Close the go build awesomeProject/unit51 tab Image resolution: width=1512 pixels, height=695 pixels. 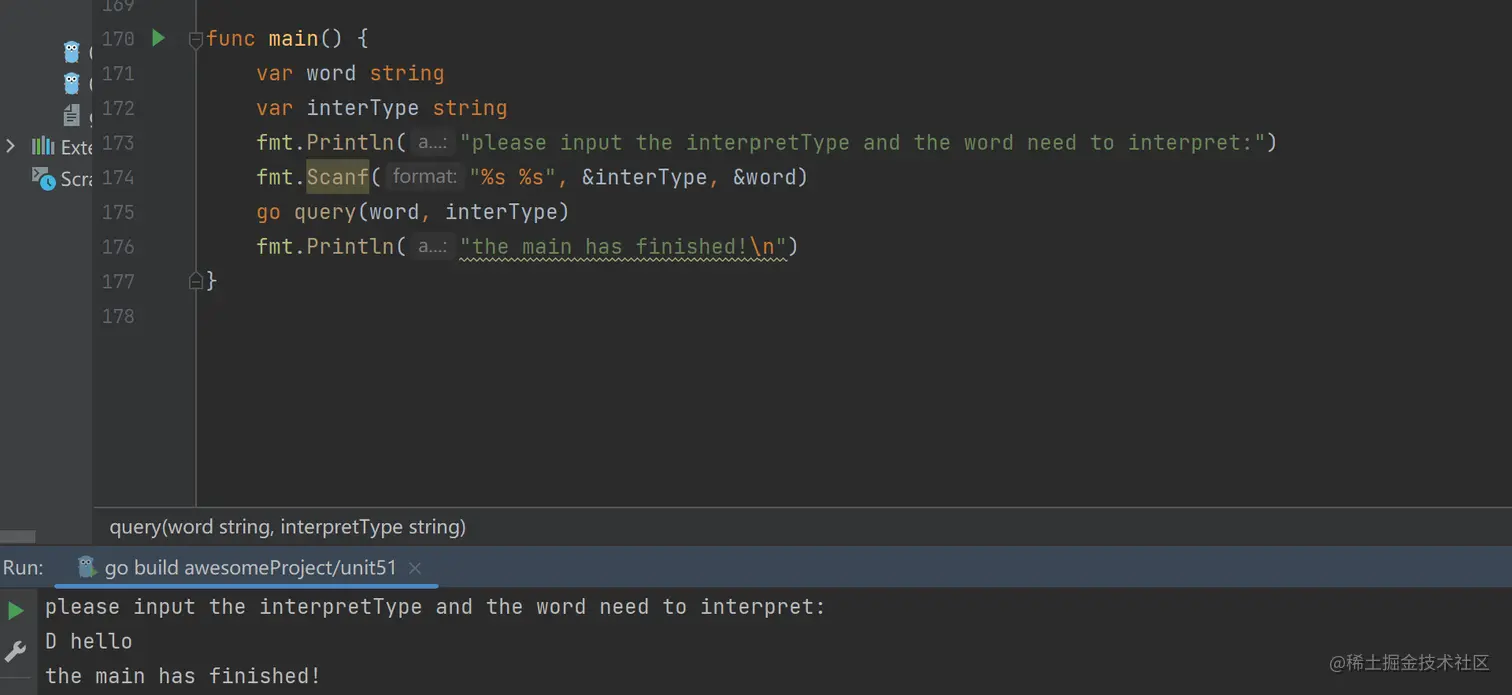(415, 568)
